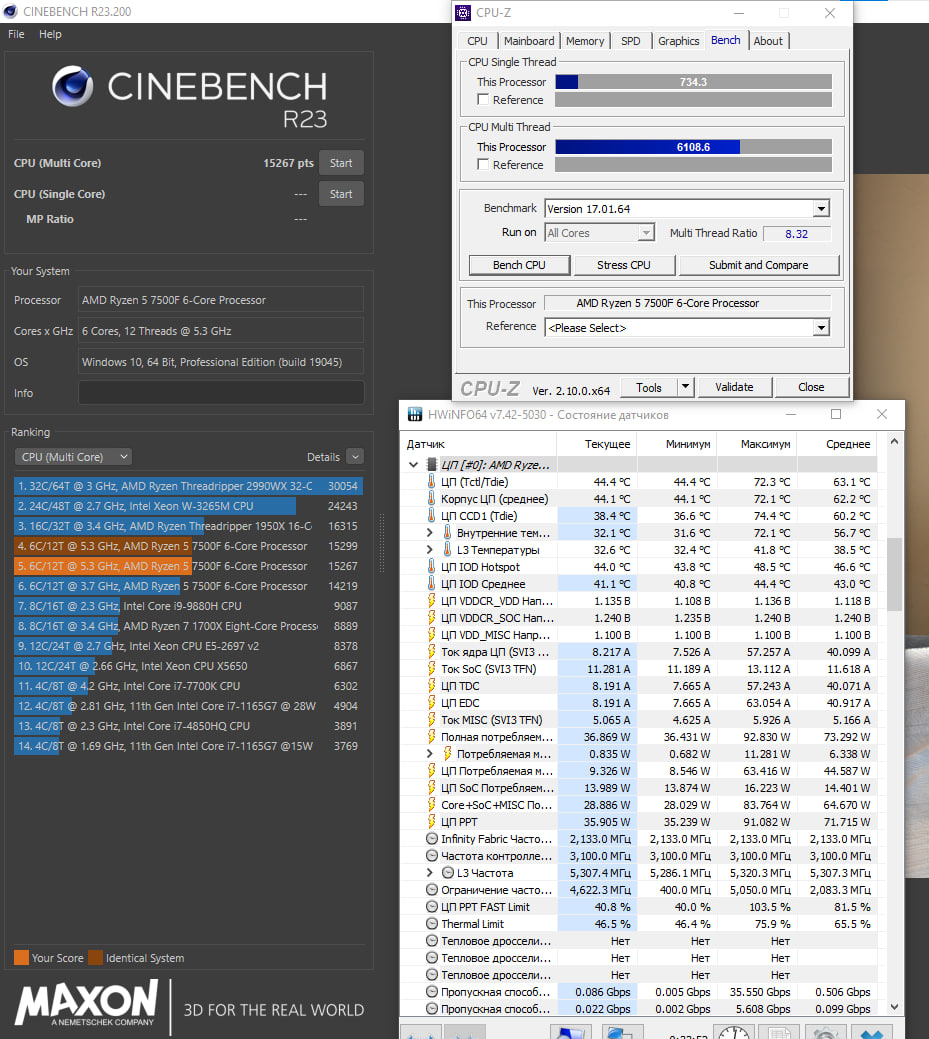Enable Reference checkbox under CPU Single Thread
The height and width of the screenshot is (1039, 929).
point(483,99)
